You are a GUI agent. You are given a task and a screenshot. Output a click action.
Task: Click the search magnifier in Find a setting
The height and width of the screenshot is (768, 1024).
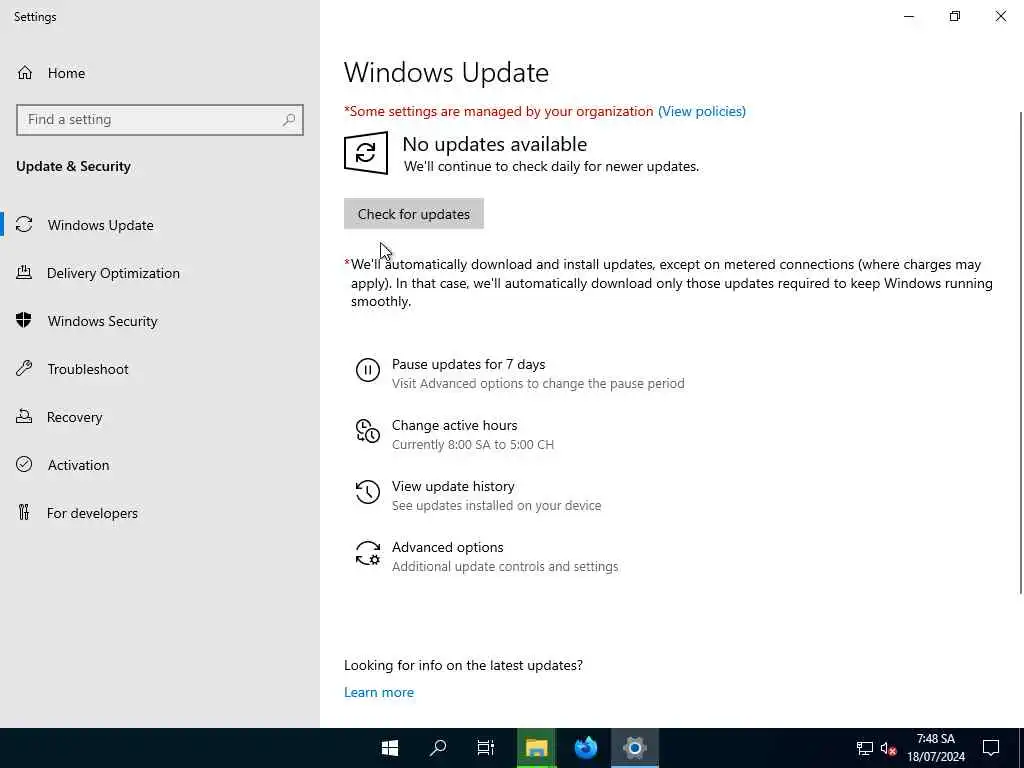(x=289, y=120)
